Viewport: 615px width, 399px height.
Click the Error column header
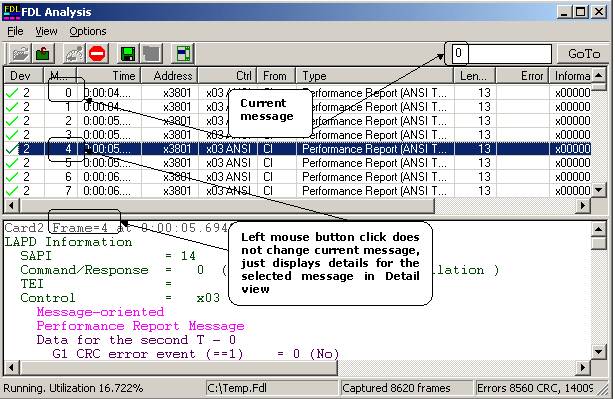pos(522,75)
